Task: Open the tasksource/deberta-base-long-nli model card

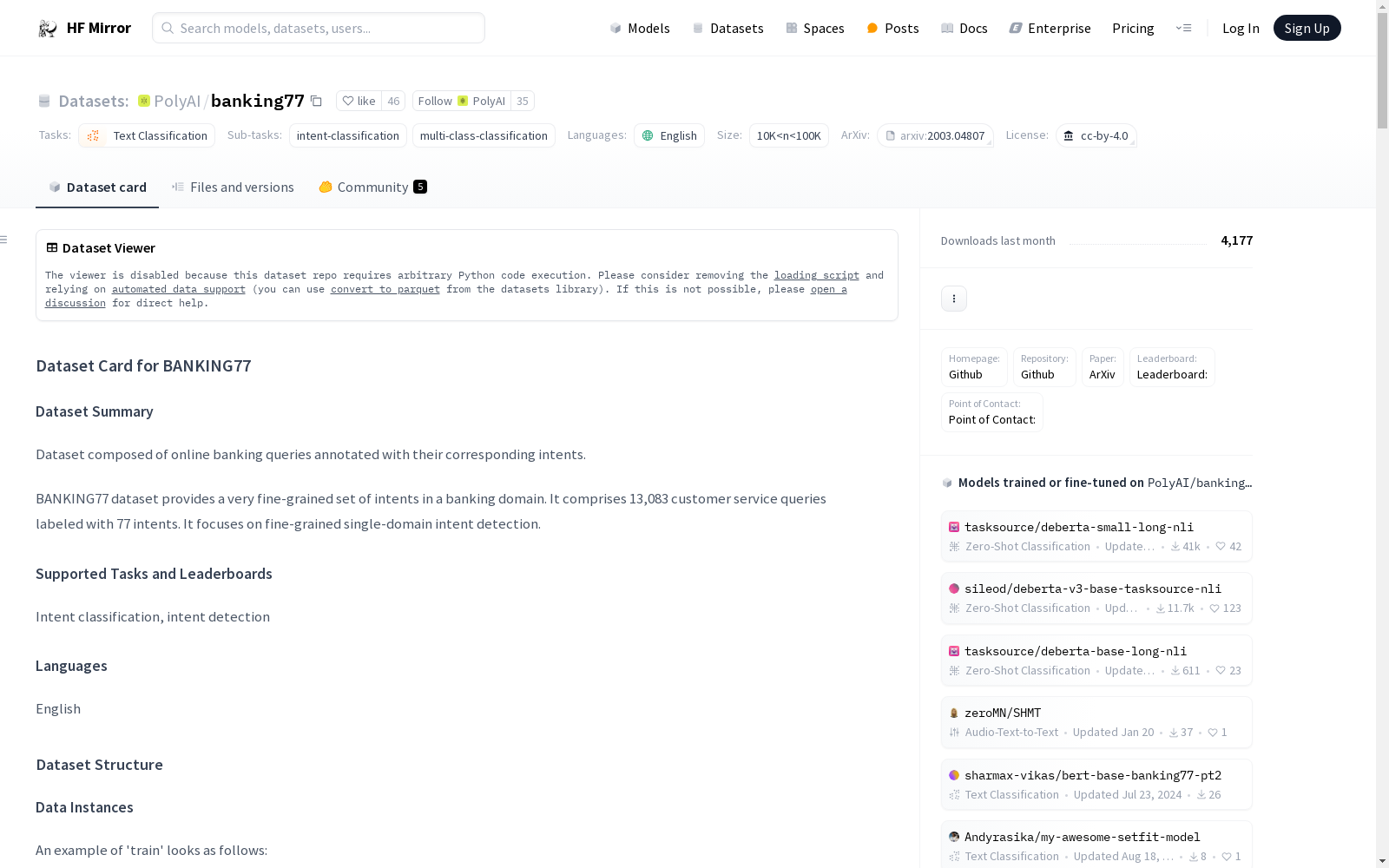Action: [1096, 661]
